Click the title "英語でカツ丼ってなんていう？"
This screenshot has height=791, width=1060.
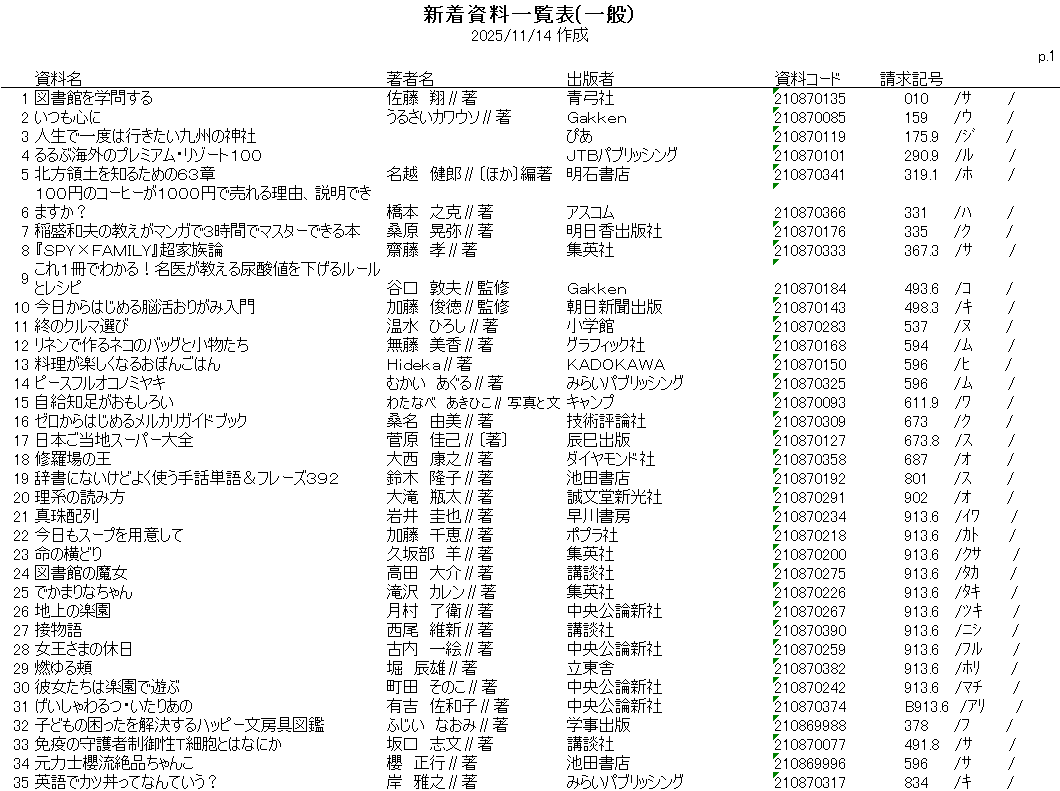coord(127,782)
